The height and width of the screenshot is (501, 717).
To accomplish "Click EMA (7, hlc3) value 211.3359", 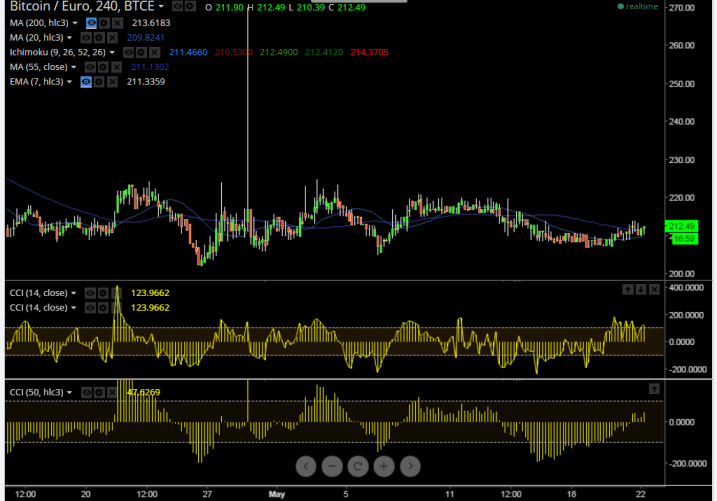I will 146,82.
